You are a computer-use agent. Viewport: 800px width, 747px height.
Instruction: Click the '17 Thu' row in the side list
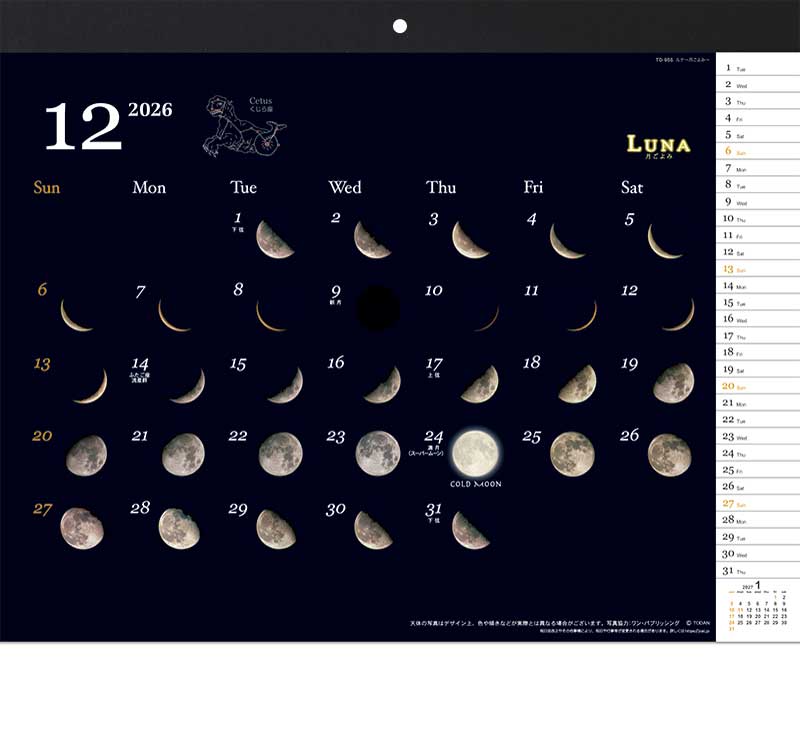click(x=758, y=336)
